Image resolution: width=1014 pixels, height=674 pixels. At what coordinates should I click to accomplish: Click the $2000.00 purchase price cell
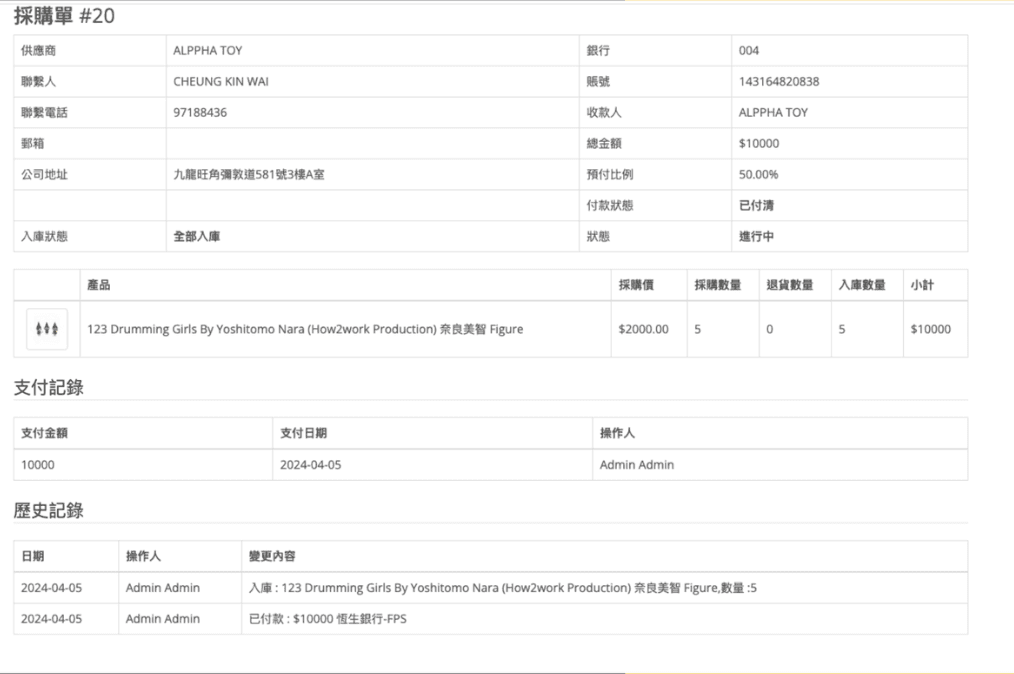[644, 329]
